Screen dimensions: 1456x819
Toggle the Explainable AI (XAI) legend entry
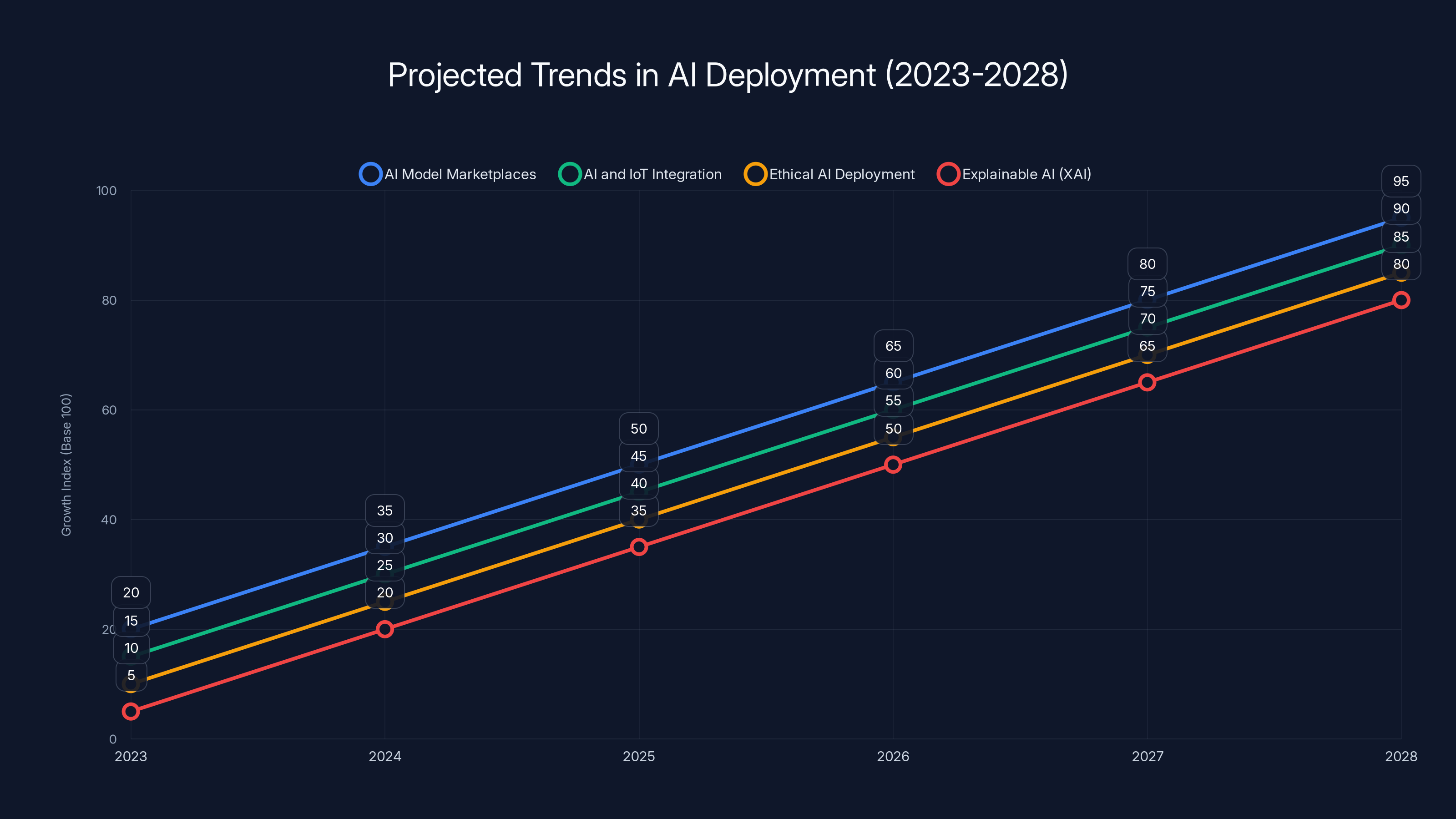point(1014,174)
